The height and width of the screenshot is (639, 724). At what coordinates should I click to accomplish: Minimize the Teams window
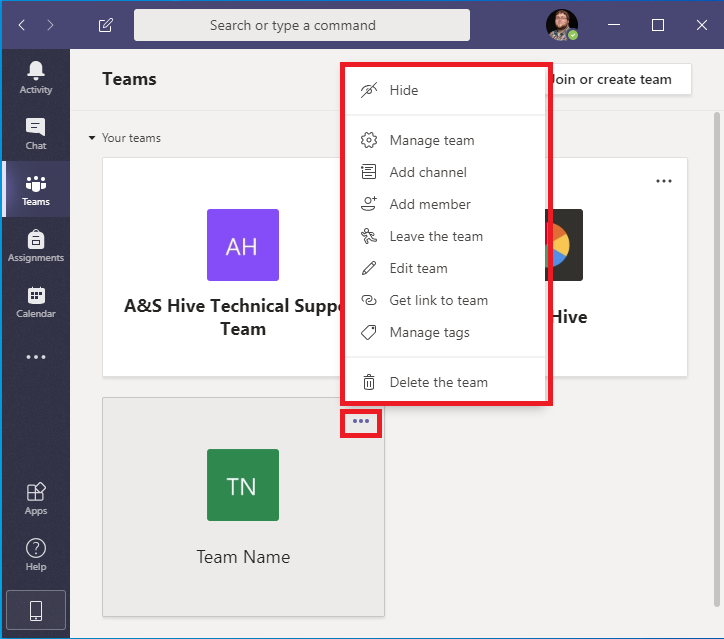click(x=614, y=25)
